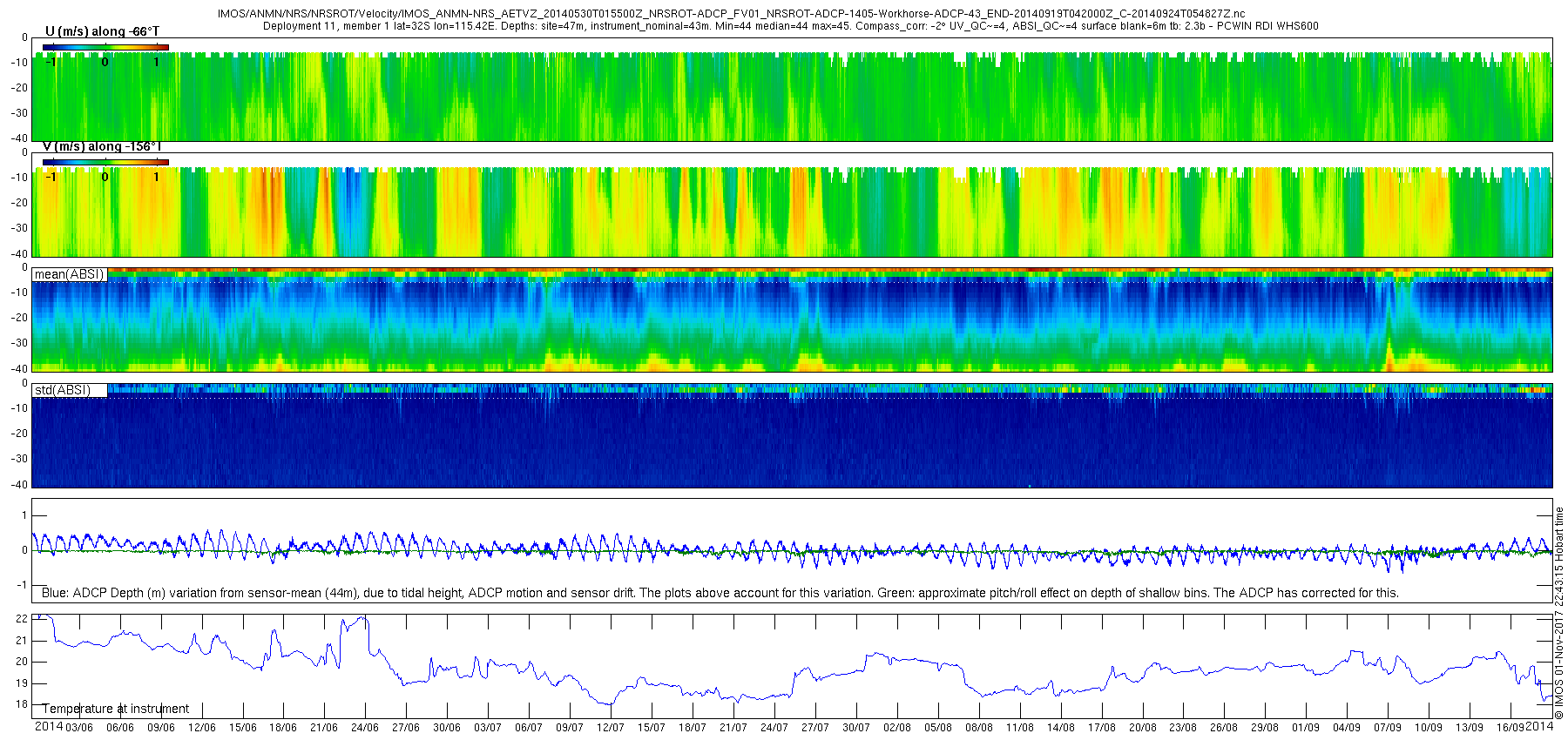
Task: Click the '20' temperature axis tick label
Action: [23, 662]
